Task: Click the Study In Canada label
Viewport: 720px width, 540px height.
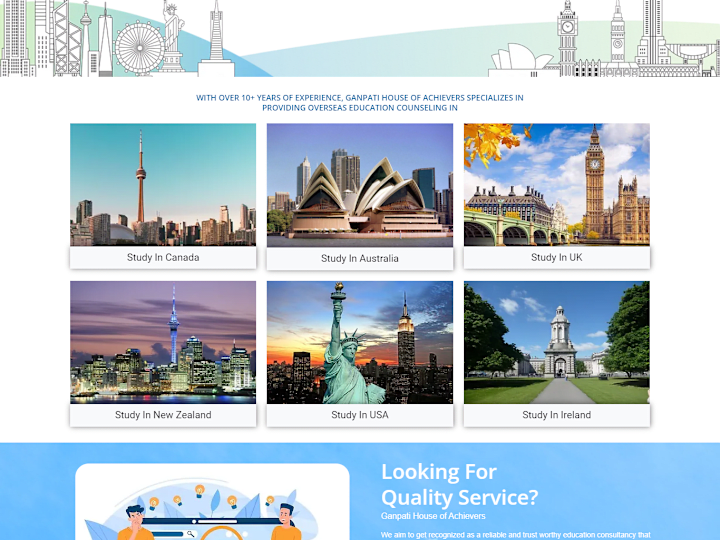Action: click(163, 258)
